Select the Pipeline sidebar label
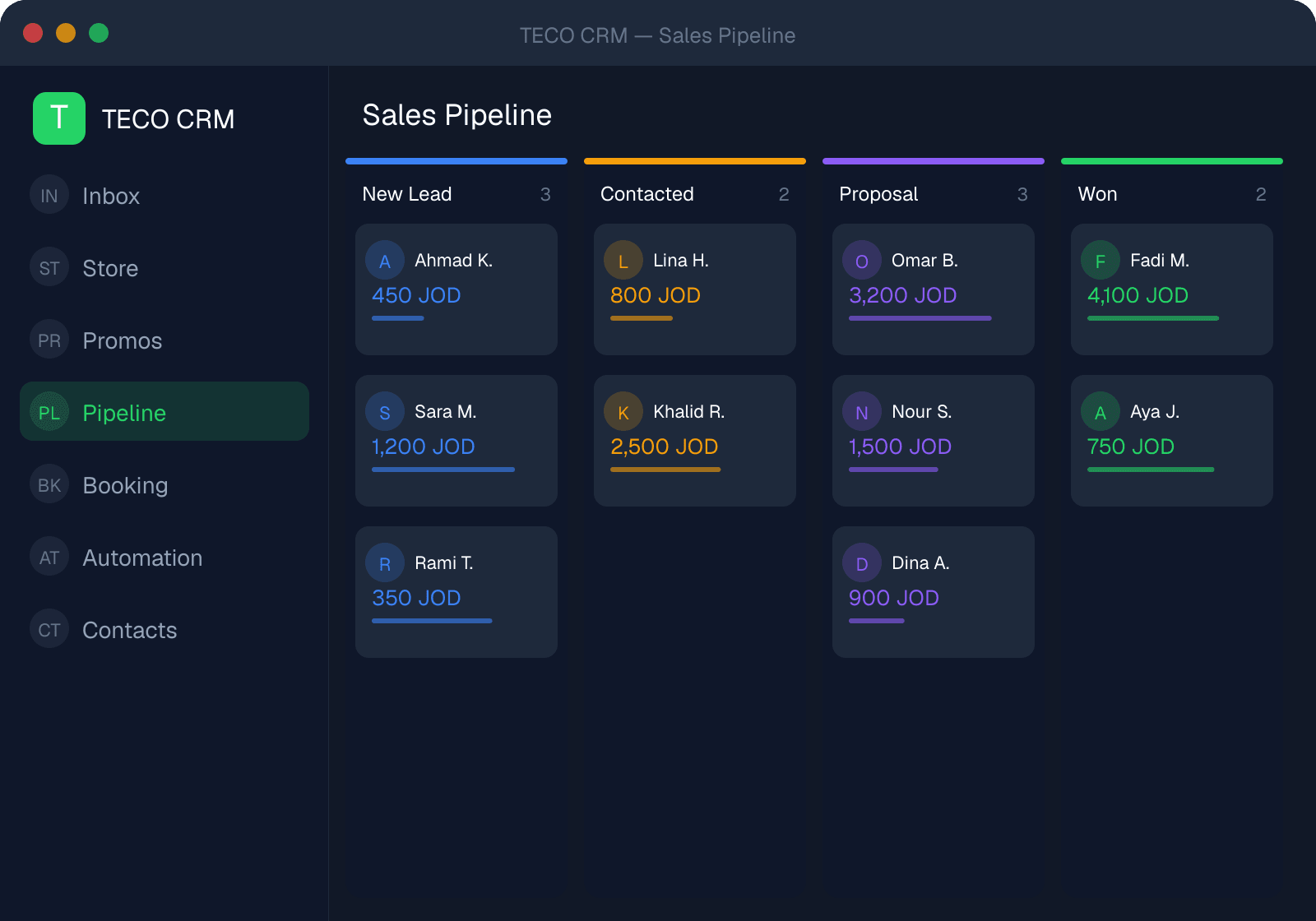The width and height of the screenshot is (1316, 921). click(x=124, y=413)
